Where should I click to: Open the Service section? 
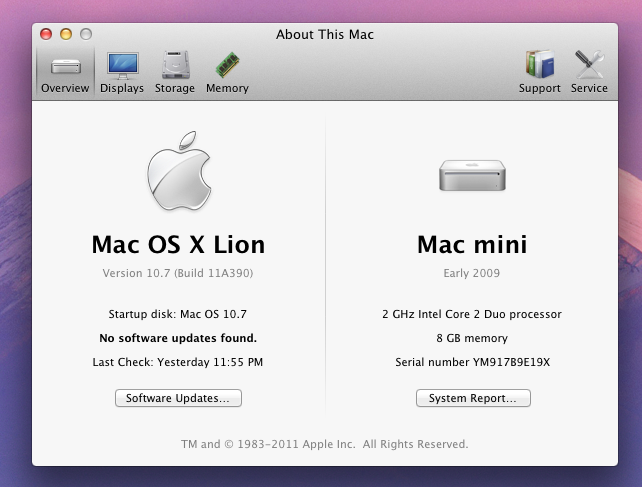pos(589,72)
